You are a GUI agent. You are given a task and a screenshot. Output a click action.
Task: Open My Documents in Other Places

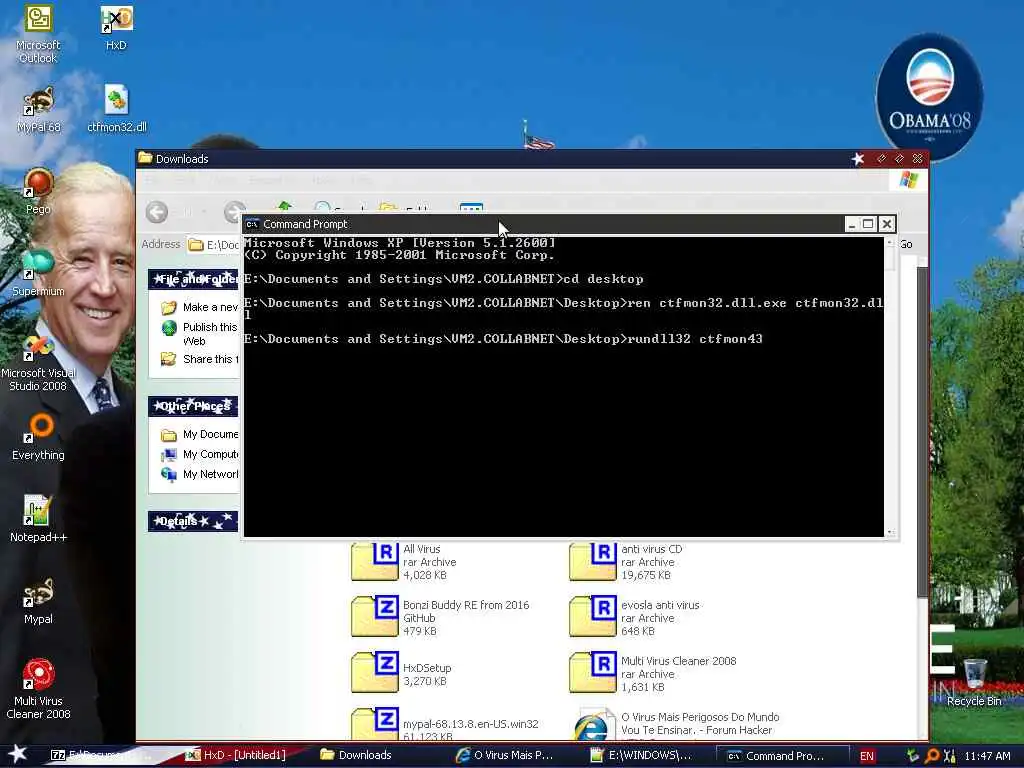point(200,434)
